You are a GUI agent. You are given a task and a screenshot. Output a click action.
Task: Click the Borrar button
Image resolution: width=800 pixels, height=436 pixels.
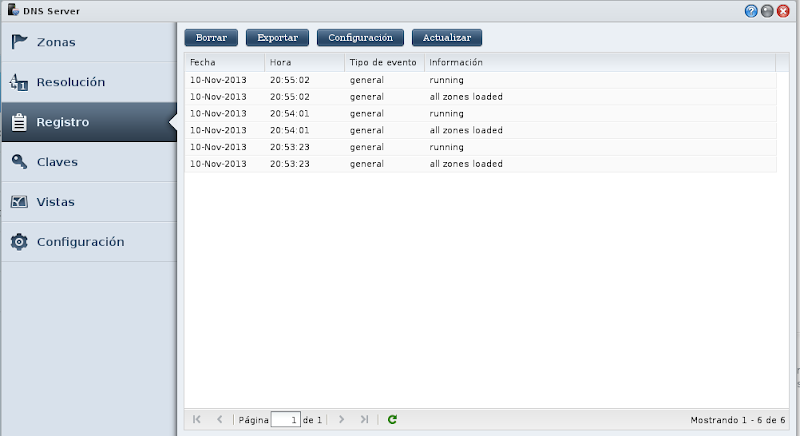click(211, 37)
